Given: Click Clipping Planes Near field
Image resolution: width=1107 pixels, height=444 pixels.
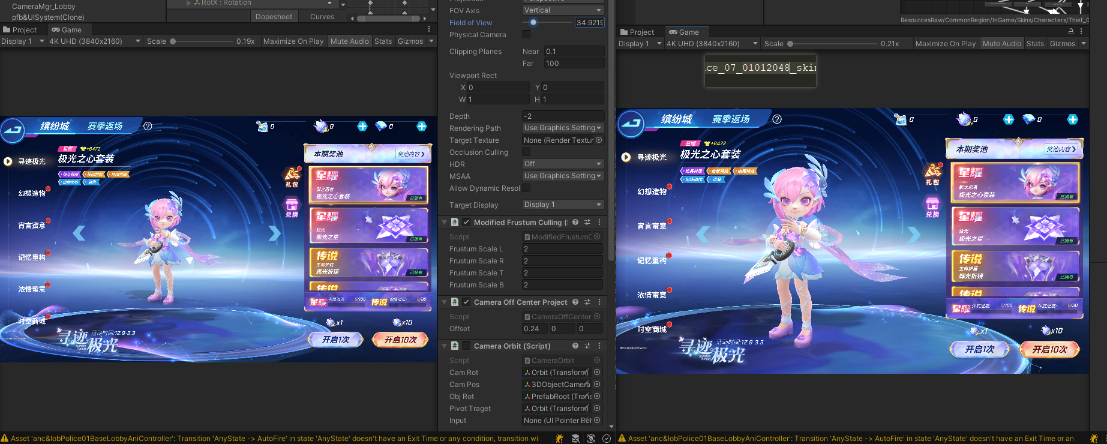Looking at the screenshot, I should pos(574,52).
